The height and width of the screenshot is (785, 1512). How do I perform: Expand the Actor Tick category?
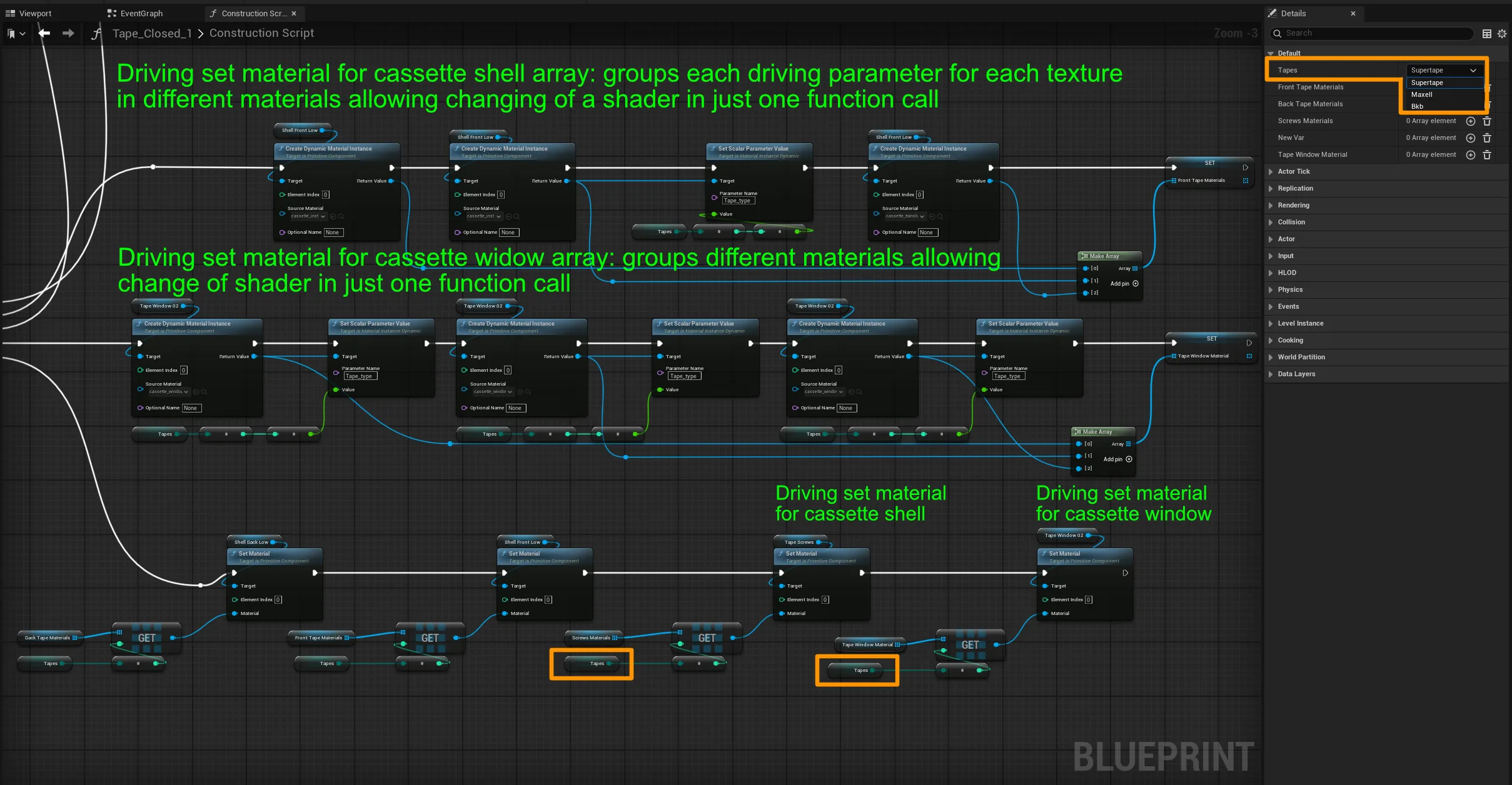click(1271, 171)
